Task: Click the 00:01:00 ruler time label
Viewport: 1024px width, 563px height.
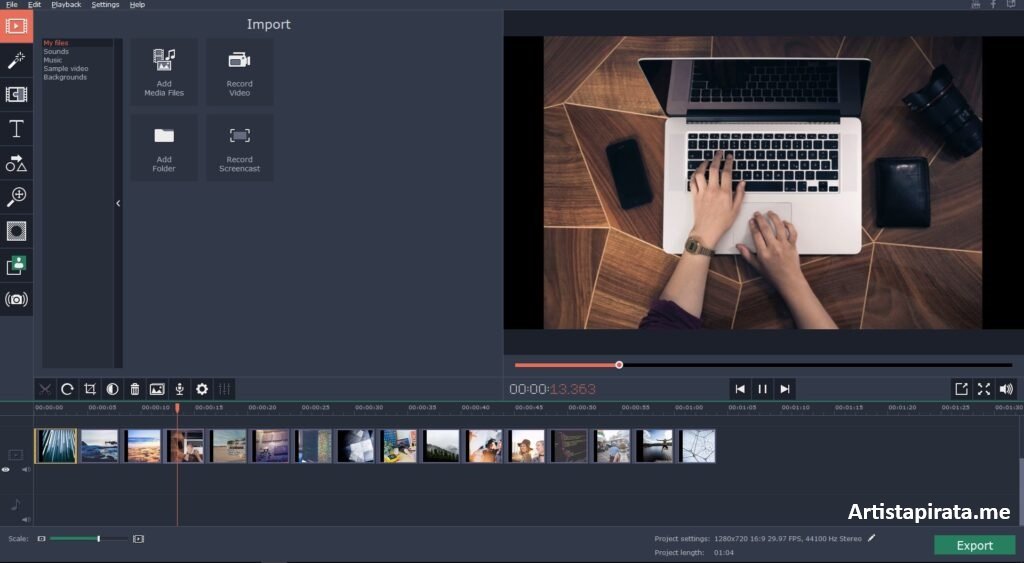Action: [x=689, y=408]
